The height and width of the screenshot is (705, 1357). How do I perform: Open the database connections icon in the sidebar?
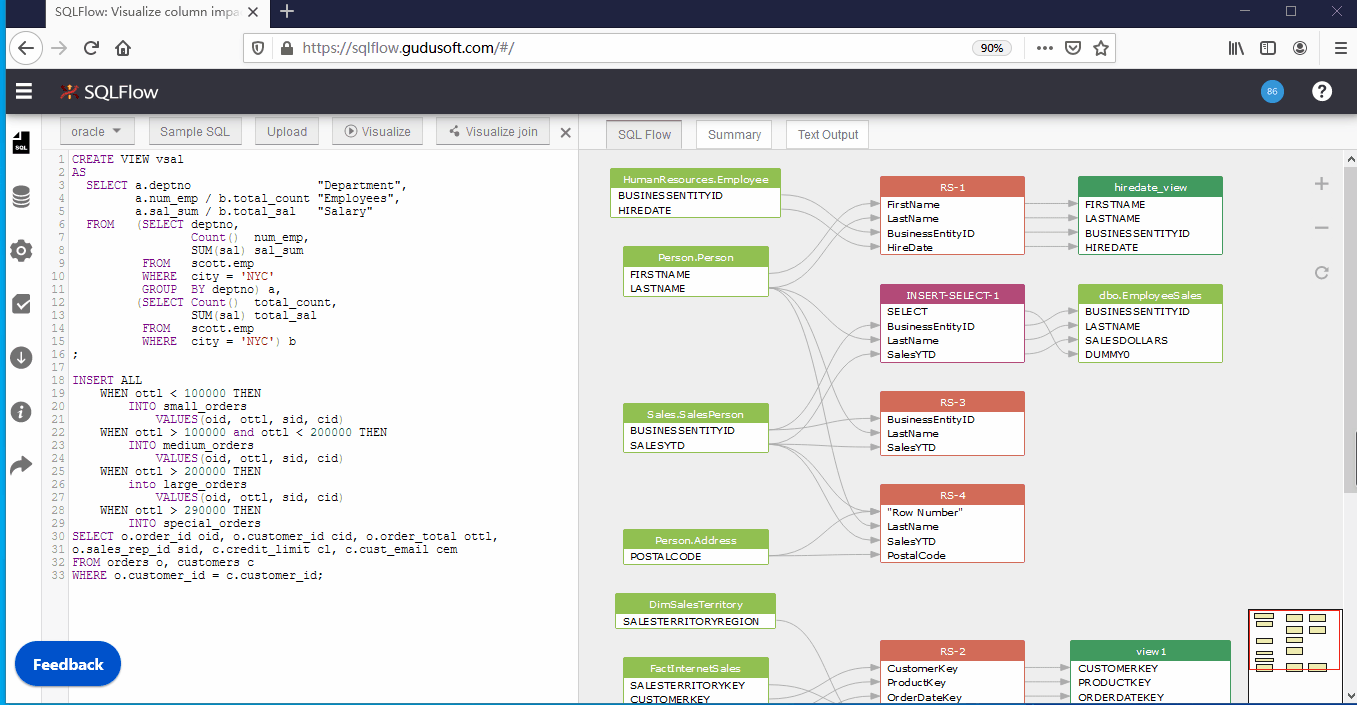20,197
